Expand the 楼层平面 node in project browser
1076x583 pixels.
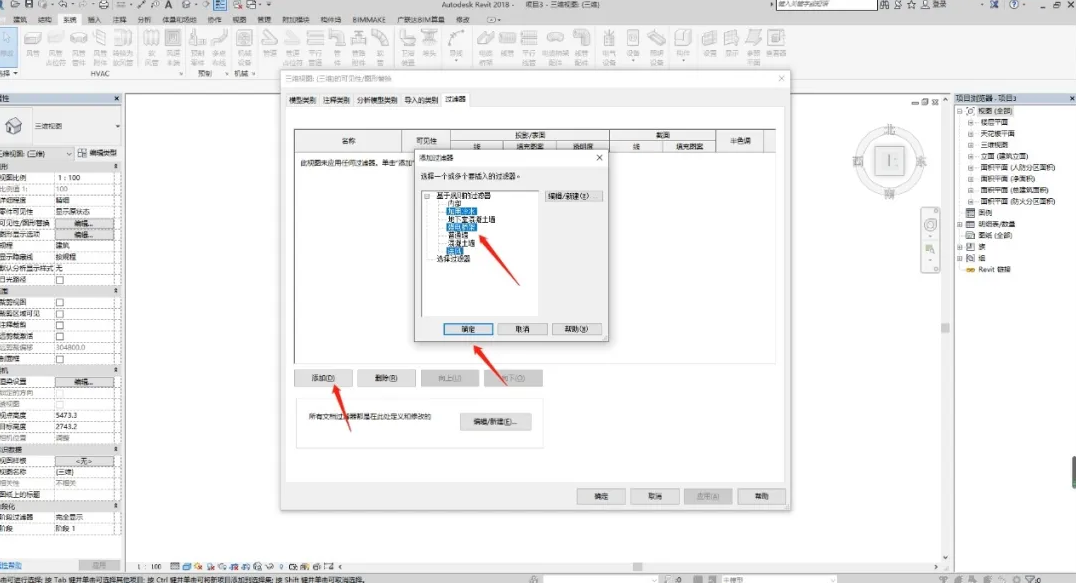tap(970, 122)
